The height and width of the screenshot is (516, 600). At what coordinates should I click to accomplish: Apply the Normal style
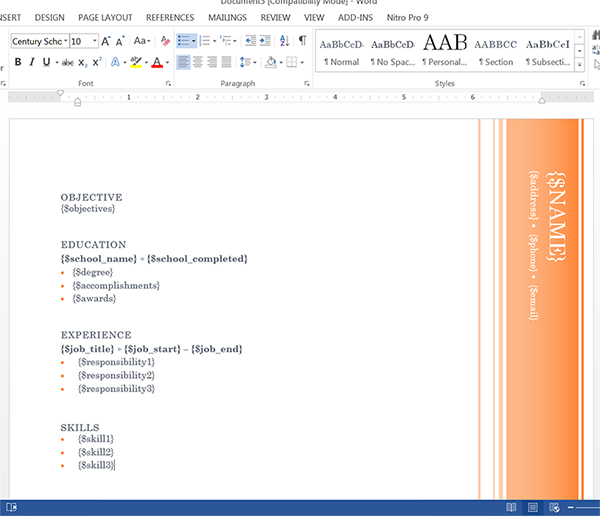coord(341,51)
